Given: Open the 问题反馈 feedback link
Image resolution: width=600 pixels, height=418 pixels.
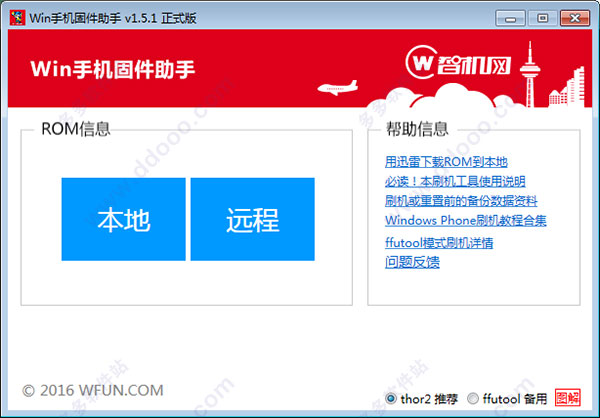Looking at the screenshot, I should tap(412, 263).
